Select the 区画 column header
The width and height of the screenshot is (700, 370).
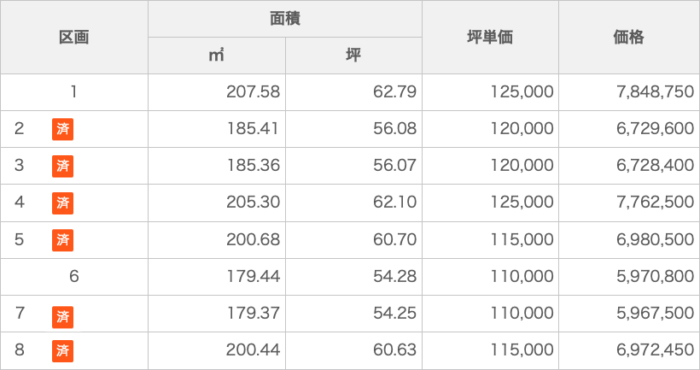pos(74,37)
